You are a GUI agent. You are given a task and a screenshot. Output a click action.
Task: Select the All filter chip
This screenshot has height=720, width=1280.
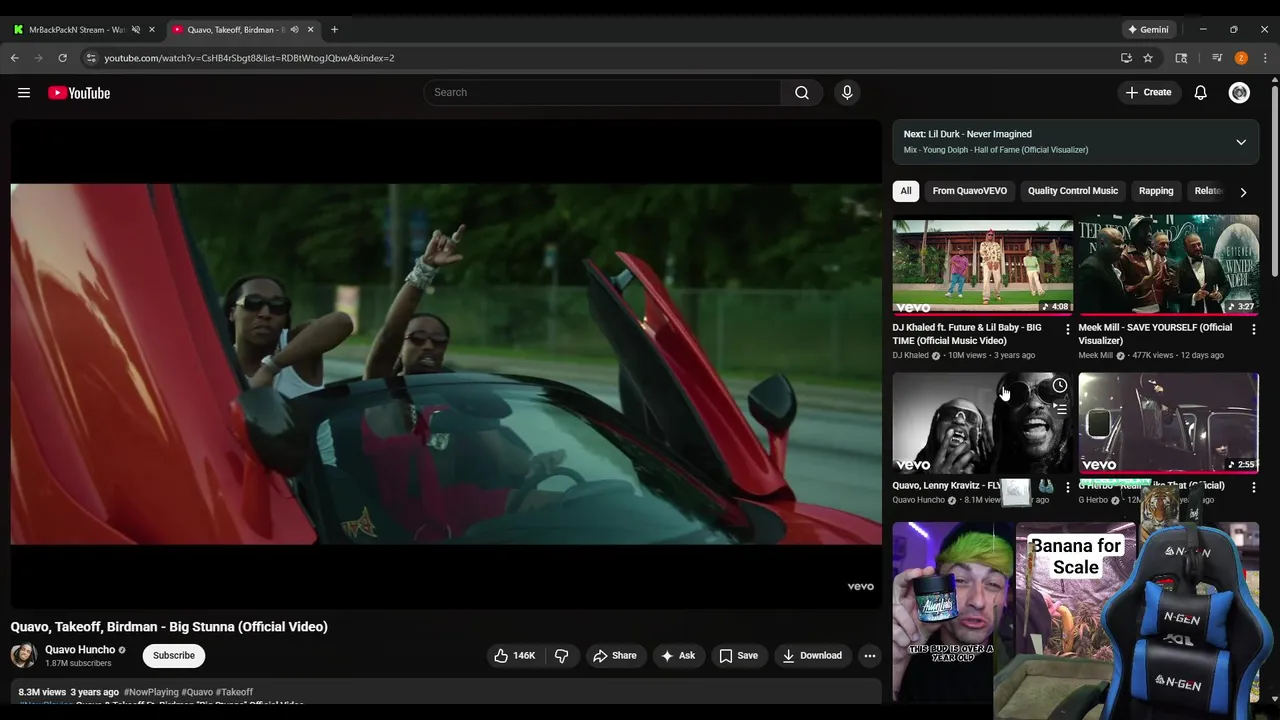point(906,191)
